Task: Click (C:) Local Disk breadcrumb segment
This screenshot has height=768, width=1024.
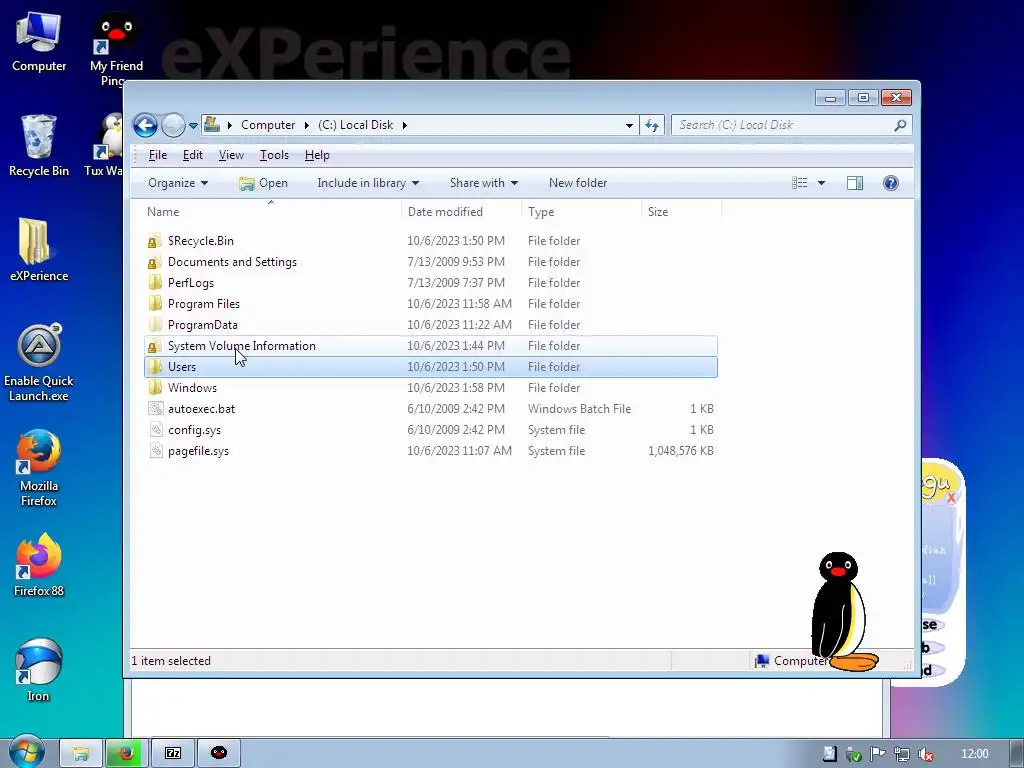Action: pyautogui.click(x=356, y=125)
